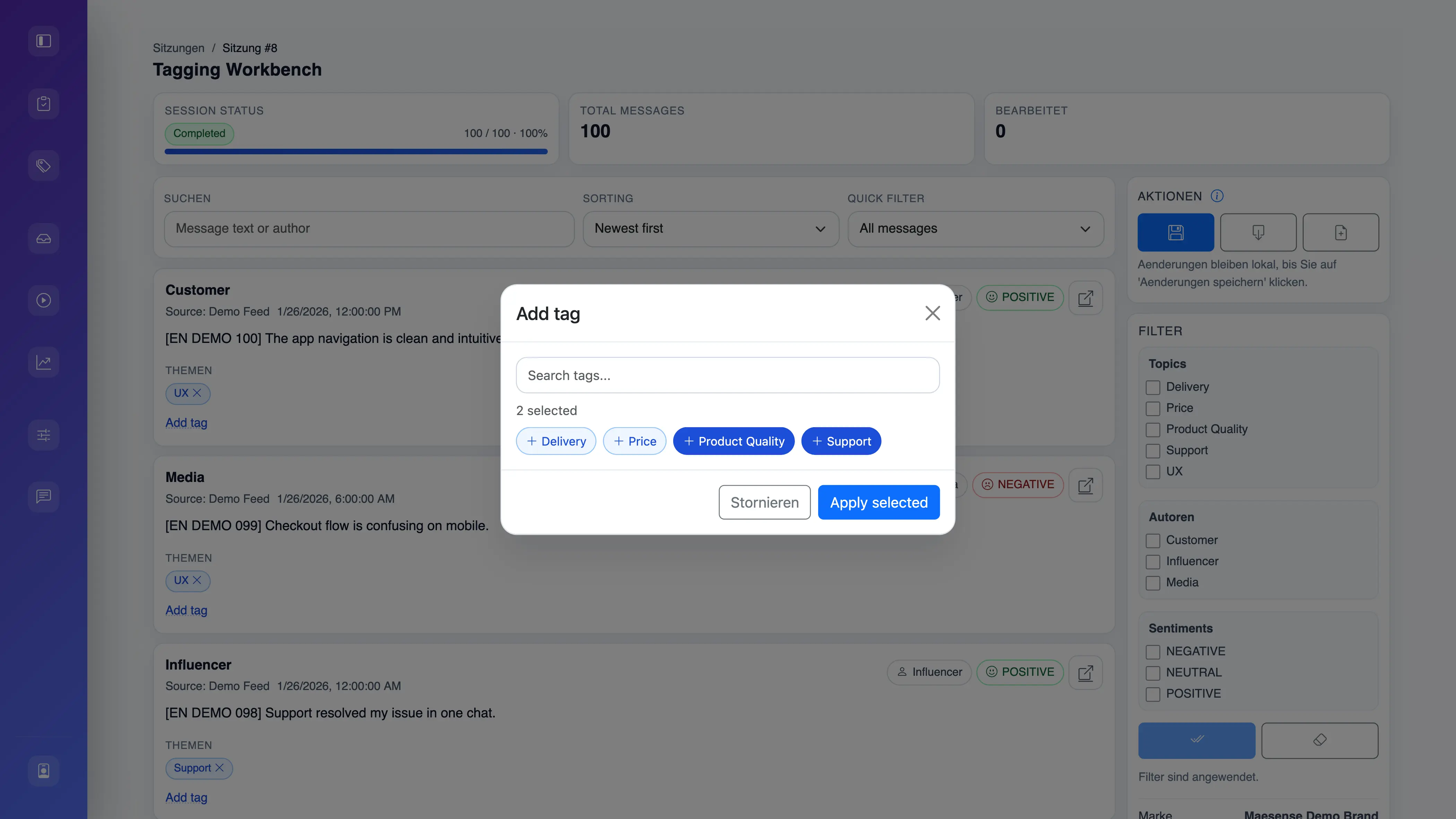Image resolution: width=1456 pixels, height=819 pixels.
Task: Click the info icon next to Aktionen
Action: point(1217,196)
